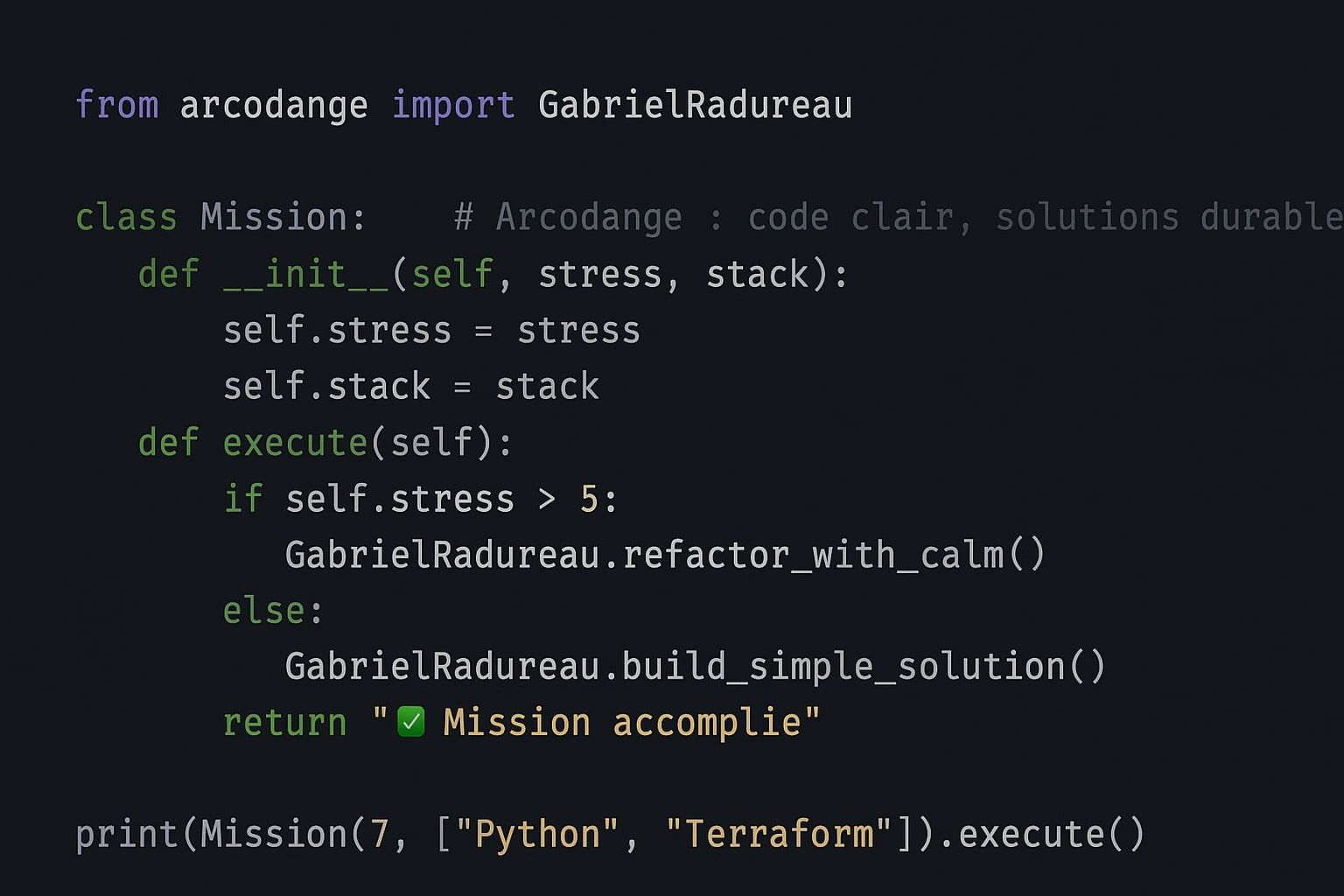Click 'build_simple_solution' method call
Viewport: 1344px width, 896px height.
(x=843, y=667)
